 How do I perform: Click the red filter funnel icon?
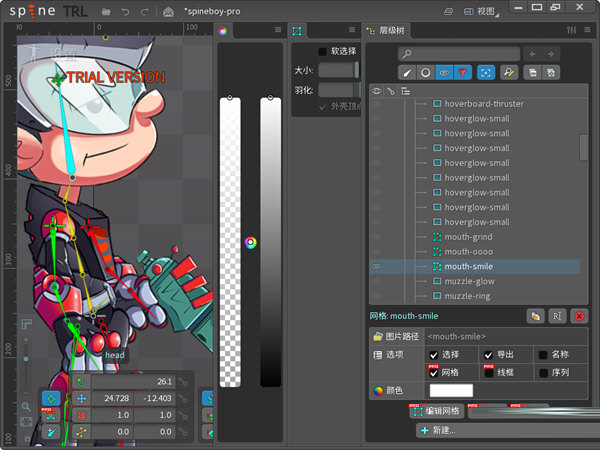pos(462,73)
